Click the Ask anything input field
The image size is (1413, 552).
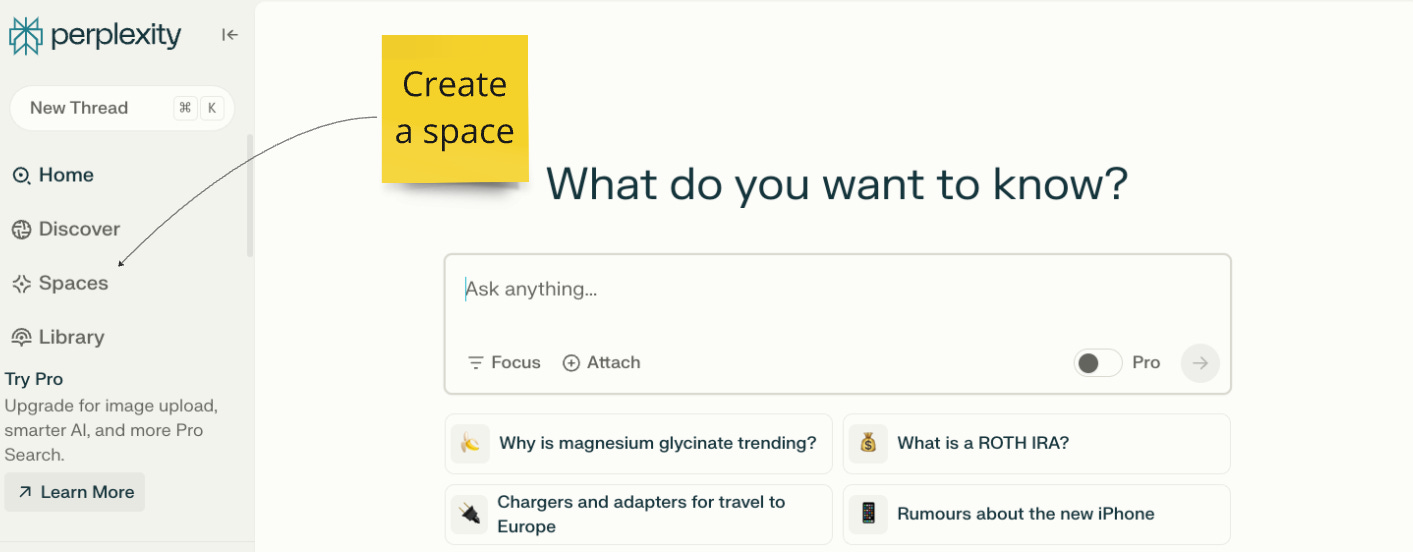[837, 290]
